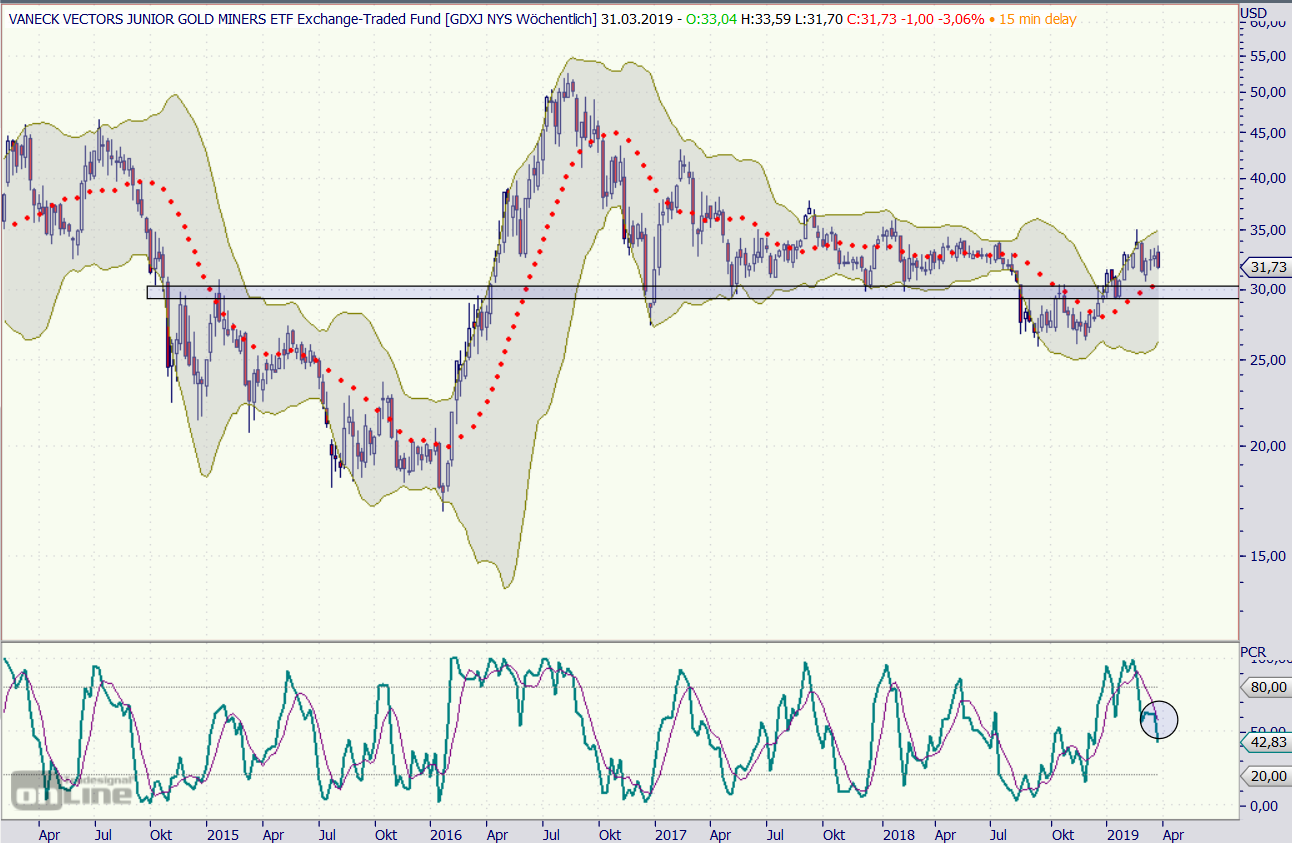Screen dimensions: 1292x843
Task: Click the PCR value tag 42,83
Action: click(1264, 743)
